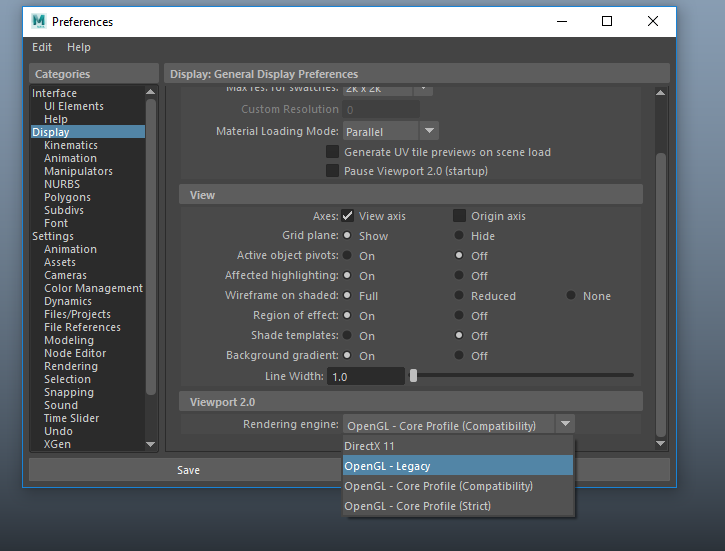725x551 pixels.
Task: Choose OpenGL - Legacy from the list
Action: click(458, 465)
